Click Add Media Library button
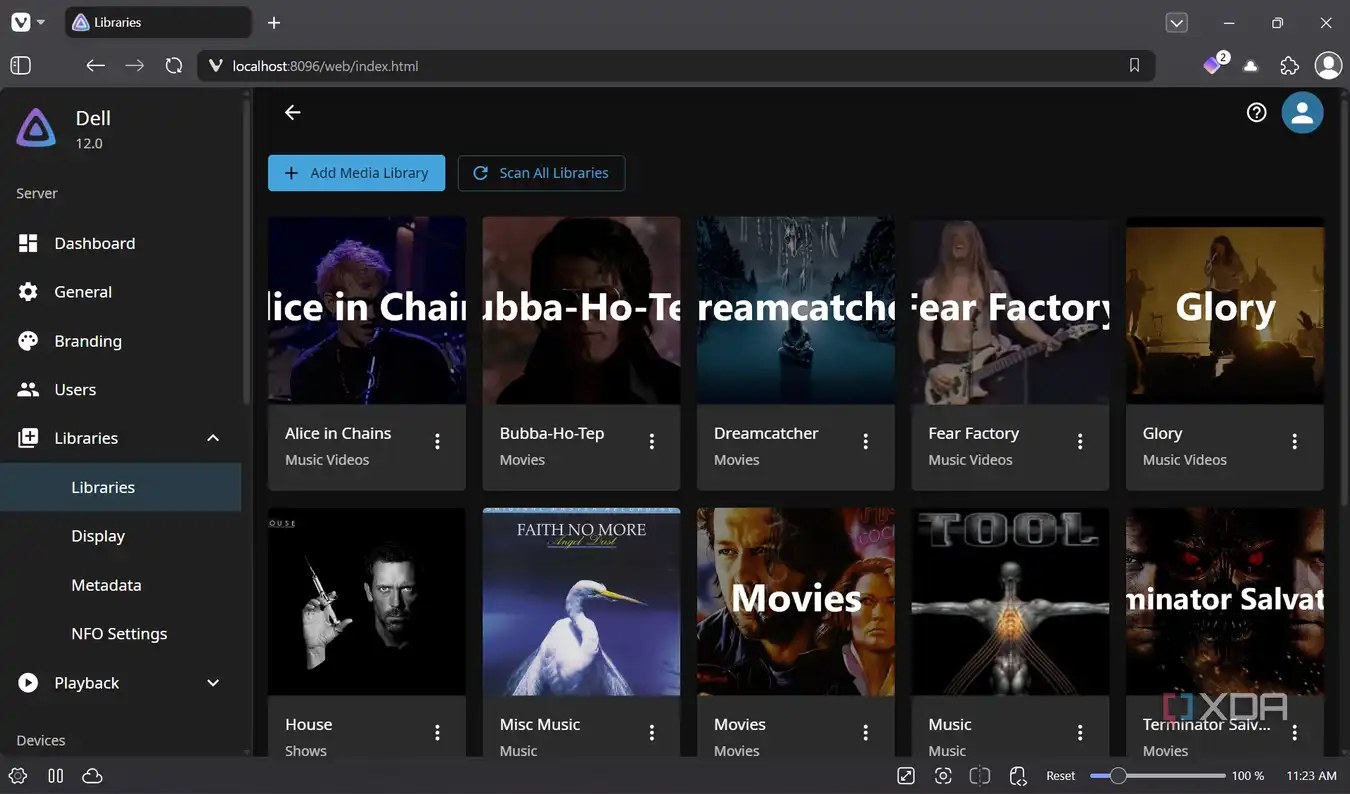Viewport: 1350px width, 794px height. coord(356,173)
